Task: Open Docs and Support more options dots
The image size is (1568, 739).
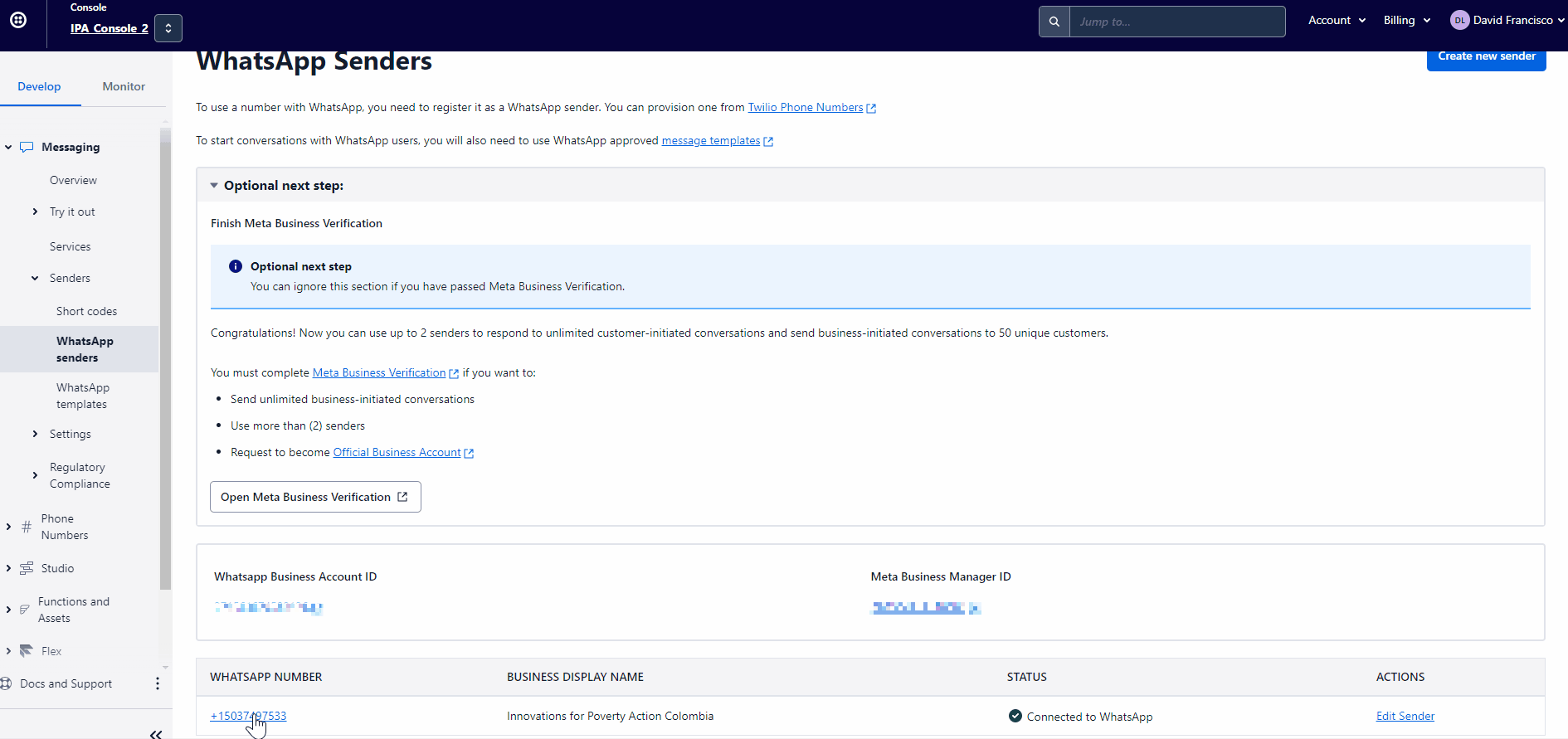Action: point(158,683)
